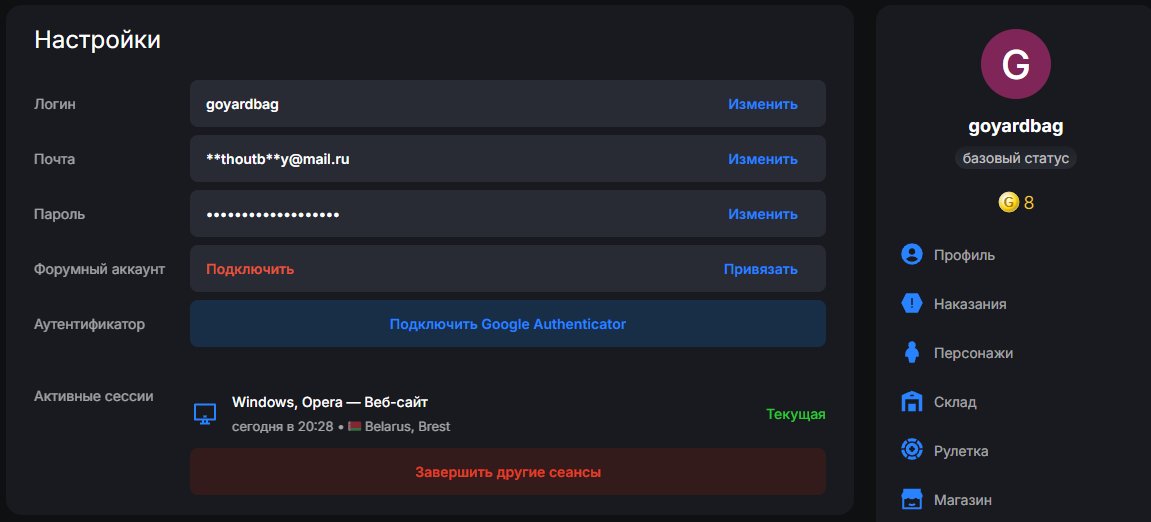
Task: Select the Склад warehouse icon
Action: click(x=912, y=402)
